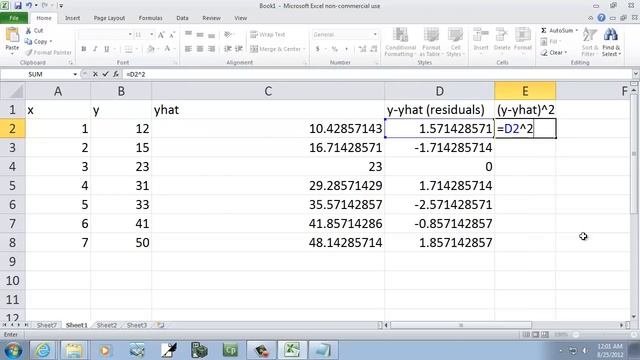Customize Quick Access Toolbar dropdown

click(x=61, y=6)
